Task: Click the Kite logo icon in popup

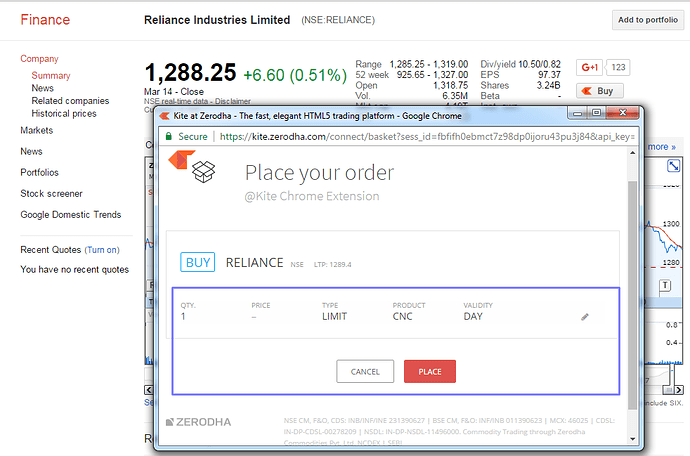Action: point(181,159)
